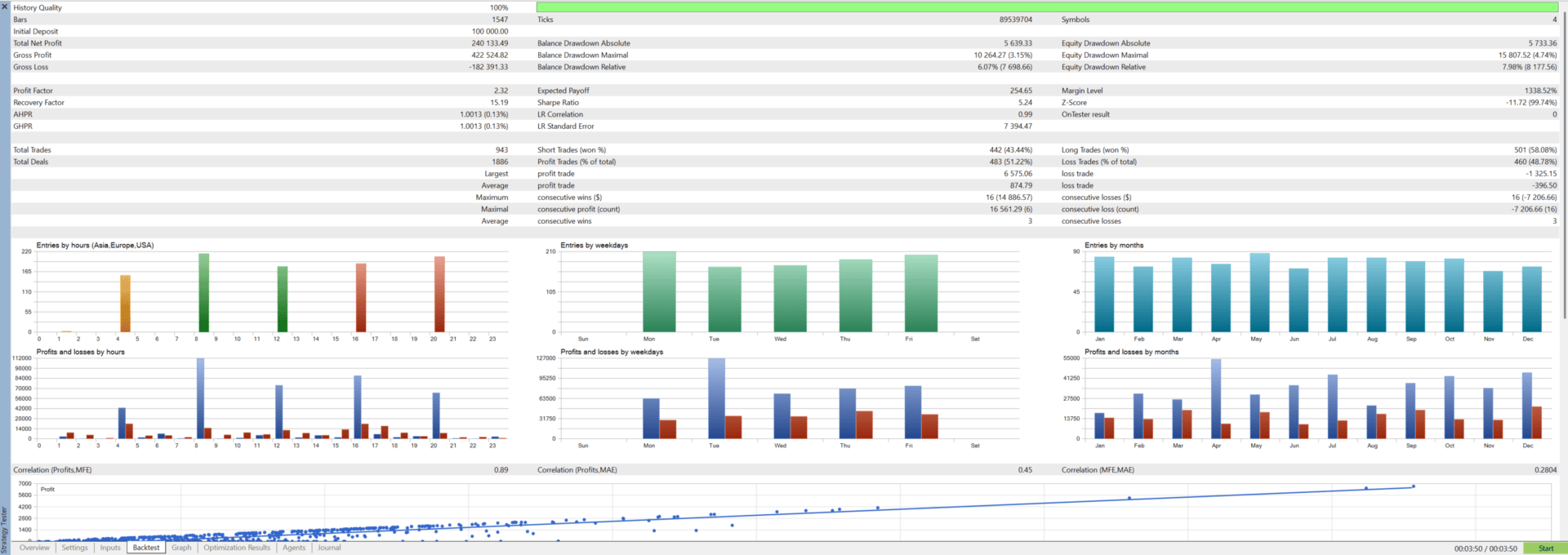Click the elapsed time 00:03:50 indicator
1568x555 pixels.
click(x=1486, y=548)
